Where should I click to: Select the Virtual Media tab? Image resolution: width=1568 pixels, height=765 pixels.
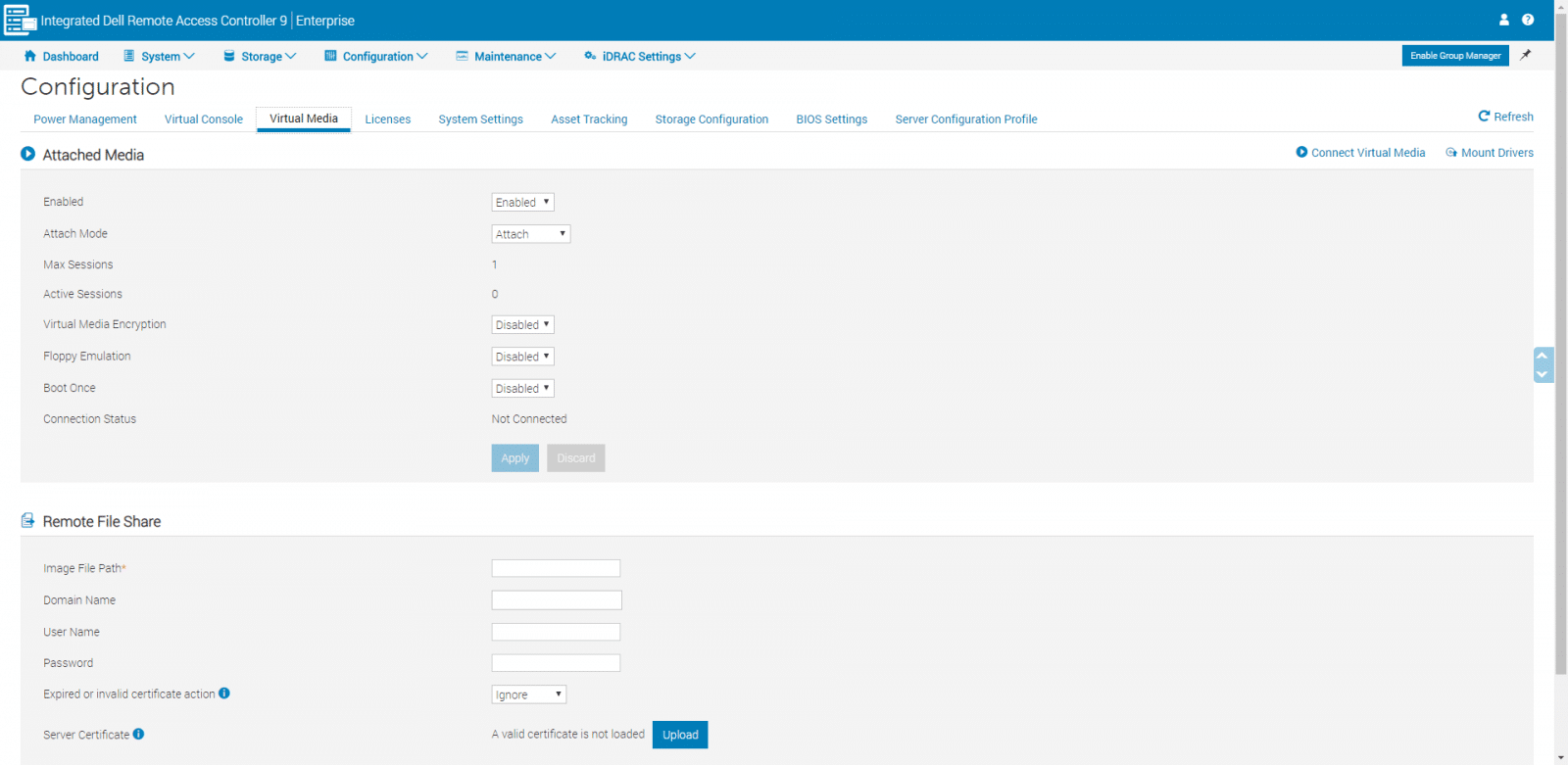304,119
